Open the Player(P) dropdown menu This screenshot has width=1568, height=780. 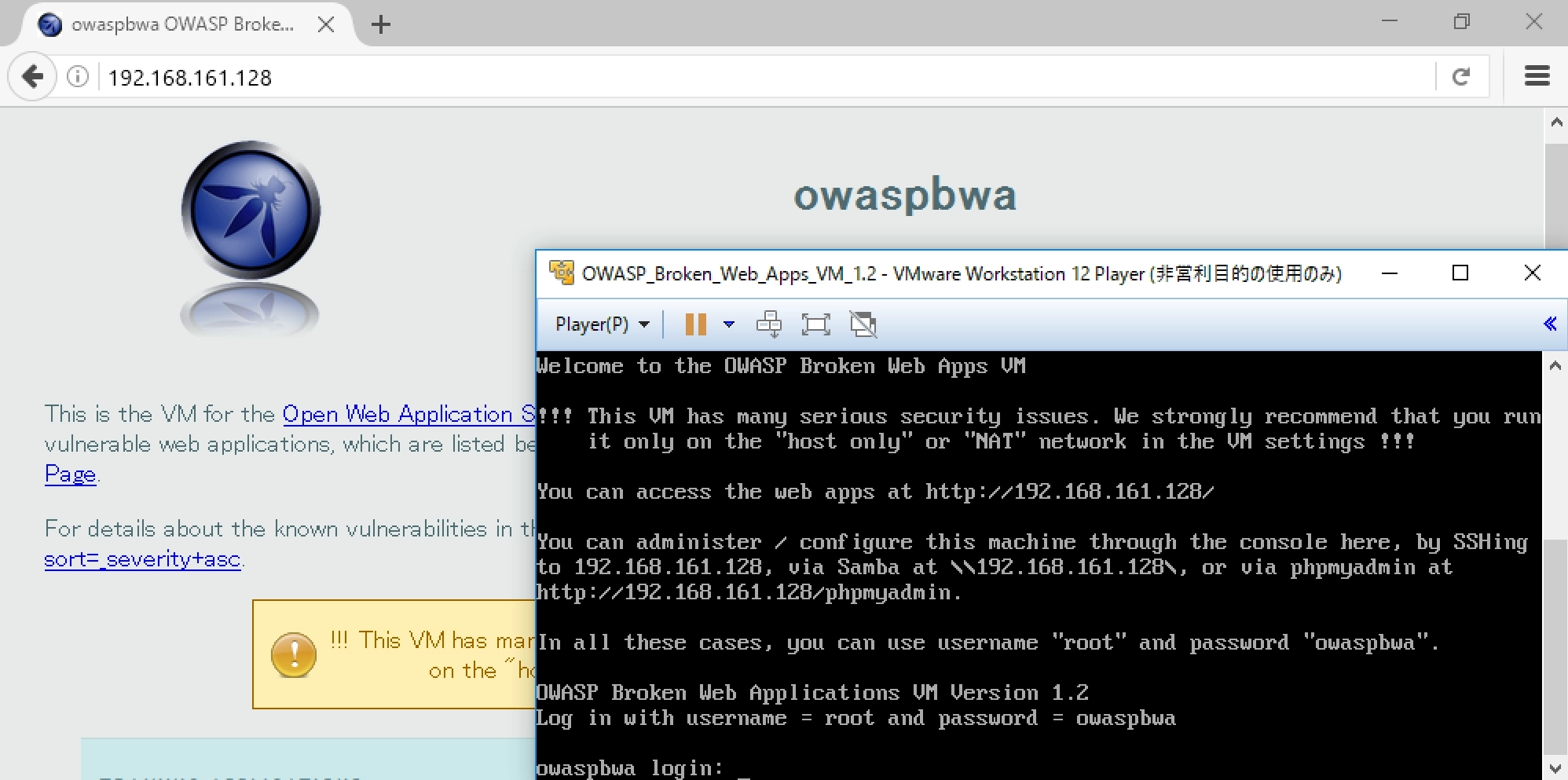click(x=602, y=324)
